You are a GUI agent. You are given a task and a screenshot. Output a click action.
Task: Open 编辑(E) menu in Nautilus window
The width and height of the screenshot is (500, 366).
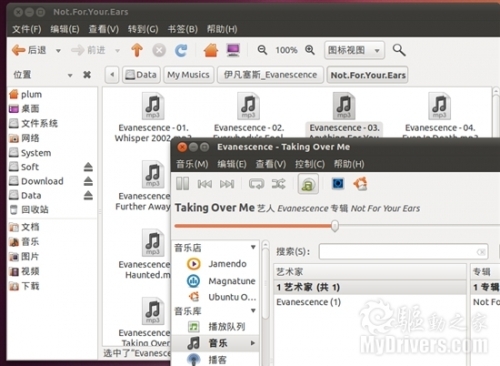[65, 29]
